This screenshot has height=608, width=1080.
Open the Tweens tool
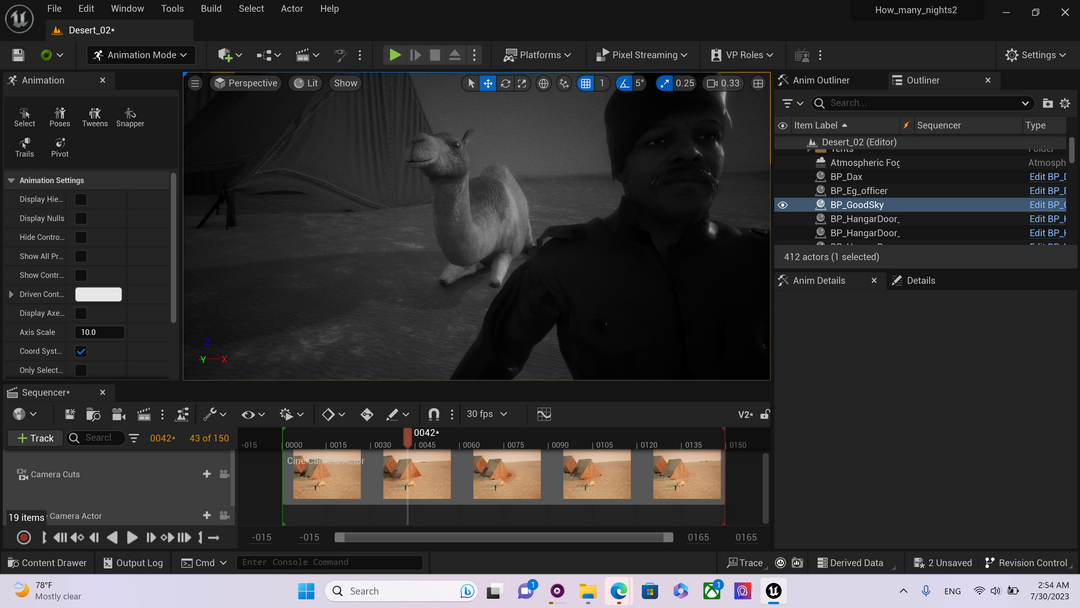point(95,117)
